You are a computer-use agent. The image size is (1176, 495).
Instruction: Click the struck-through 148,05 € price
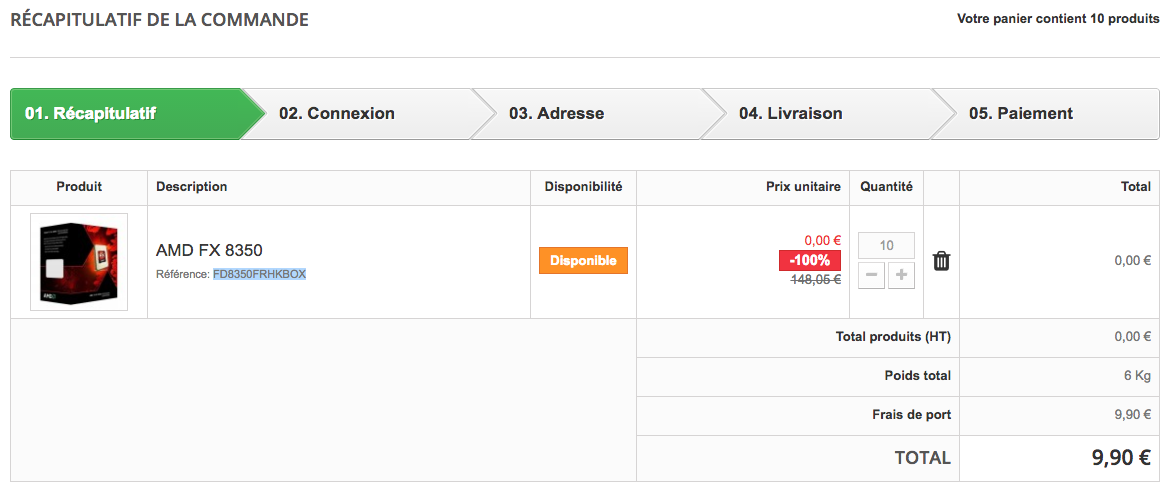[816, 280]
